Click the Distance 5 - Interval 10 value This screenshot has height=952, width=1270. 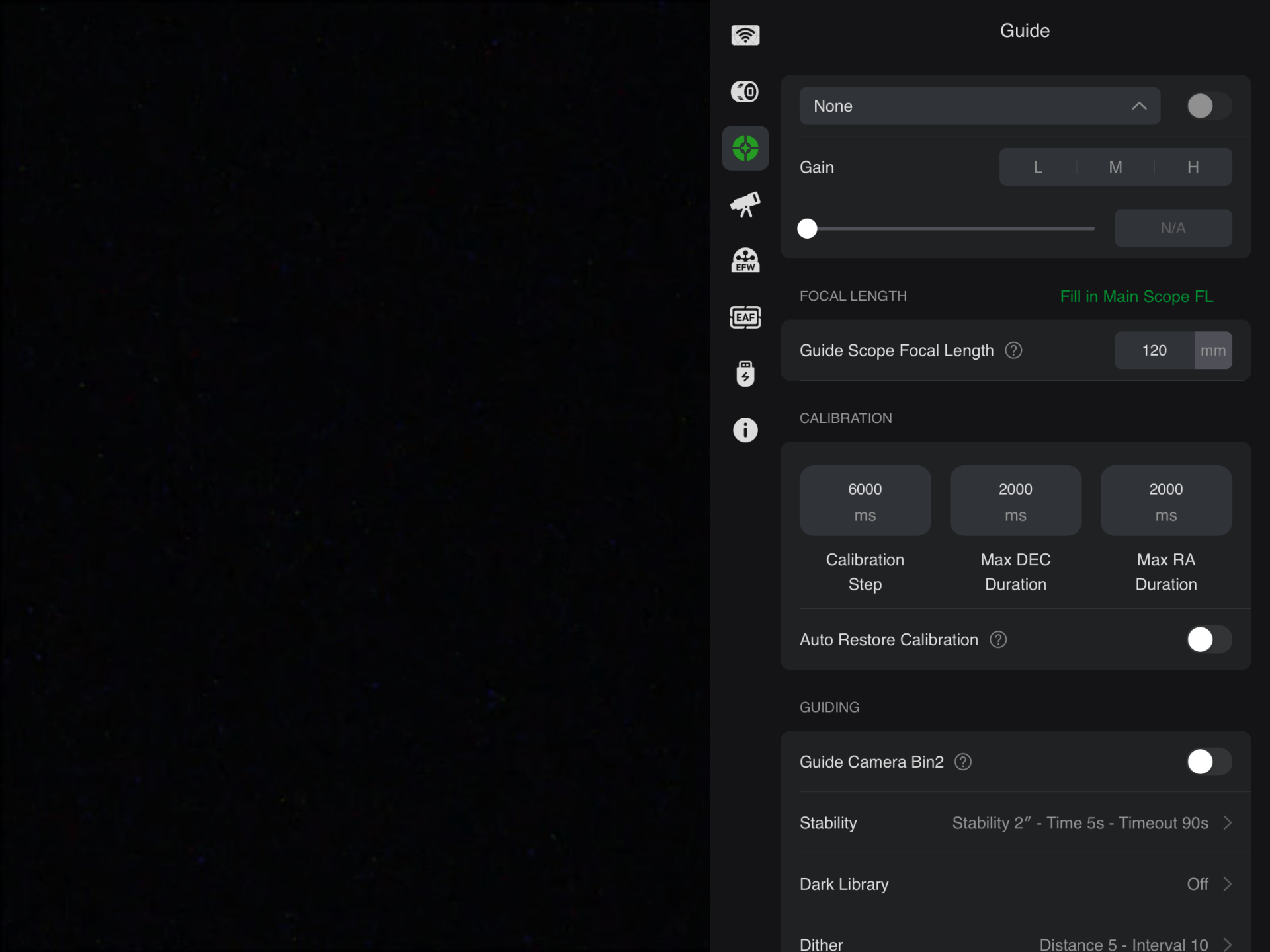(x=1124, y=945)
